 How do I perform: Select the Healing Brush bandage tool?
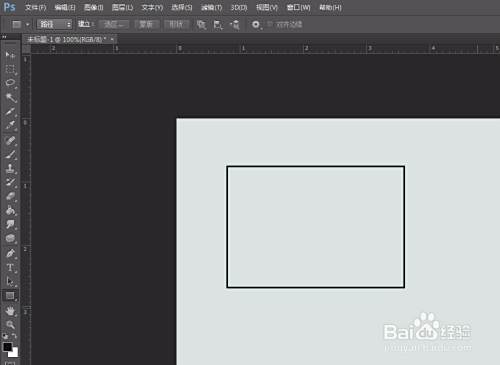coord(10,140)
